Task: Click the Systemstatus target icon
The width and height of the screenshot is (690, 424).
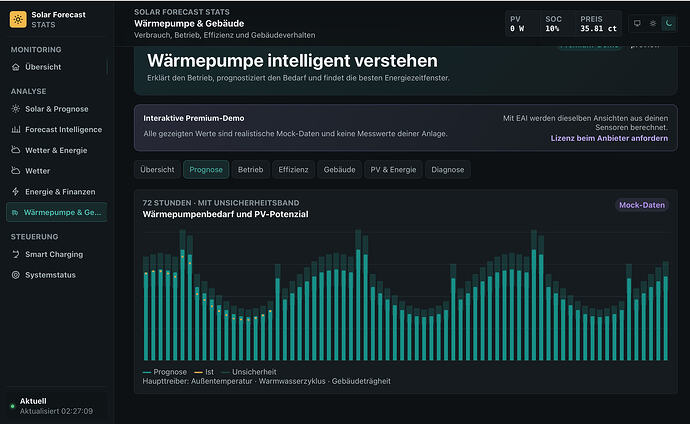Action: point(16,275)
